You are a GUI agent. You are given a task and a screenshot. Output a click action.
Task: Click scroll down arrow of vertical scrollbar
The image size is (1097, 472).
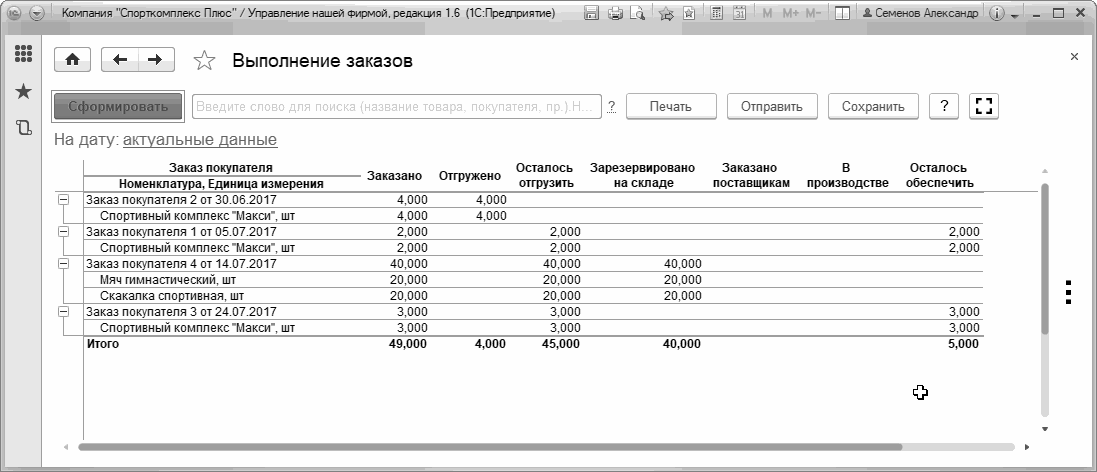[x=1045, y=429]
